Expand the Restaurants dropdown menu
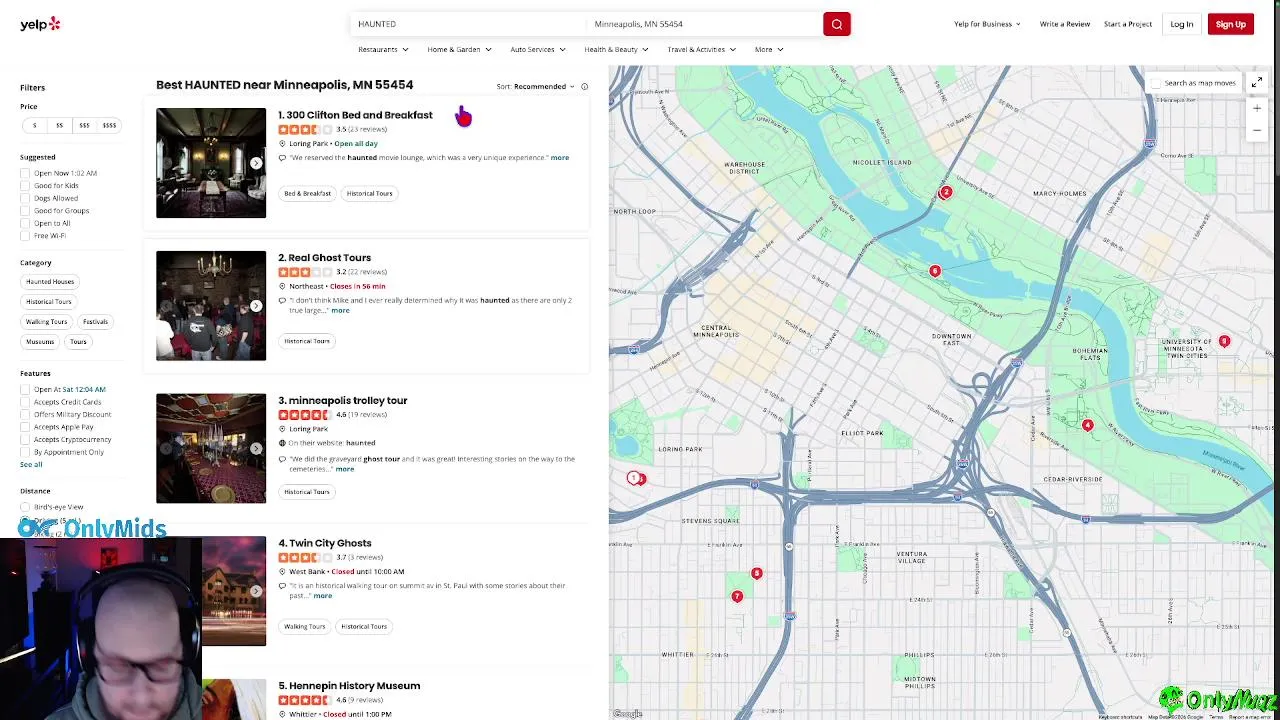The image size is (1280, 720). 383,49
